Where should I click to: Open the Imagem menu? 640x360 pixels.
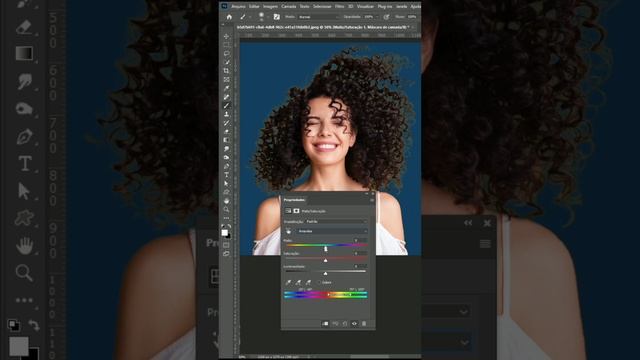click(270, 7)
